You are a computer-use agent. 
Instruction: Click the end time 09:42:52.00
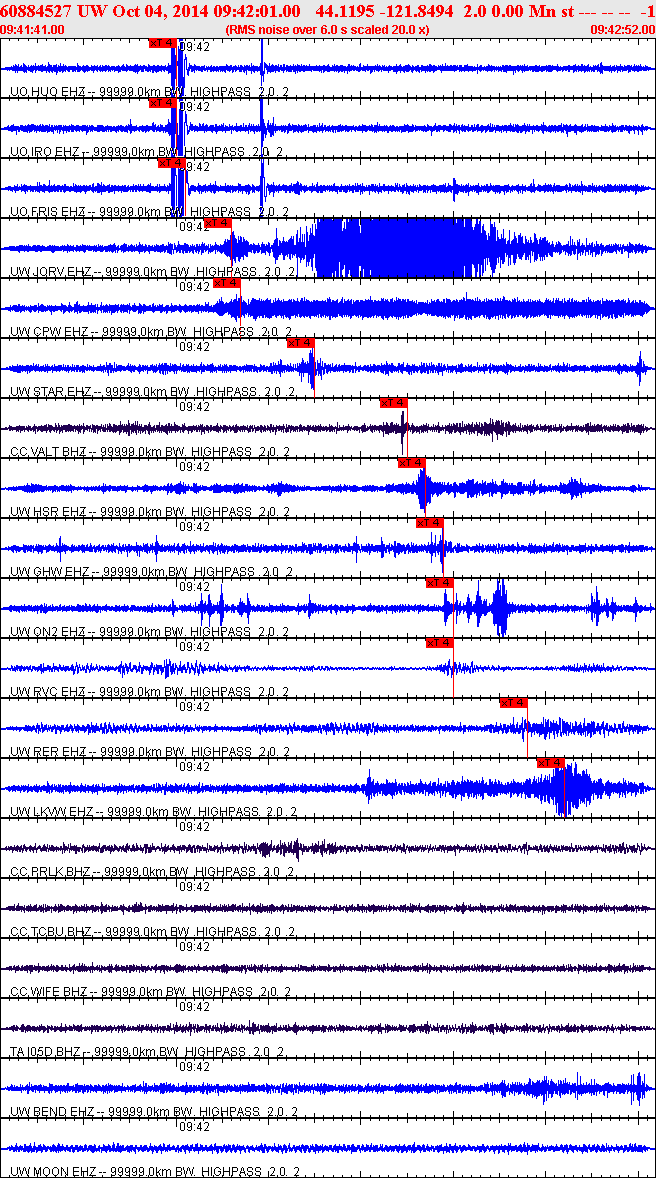pyautogui.click(x=622, y=29)
